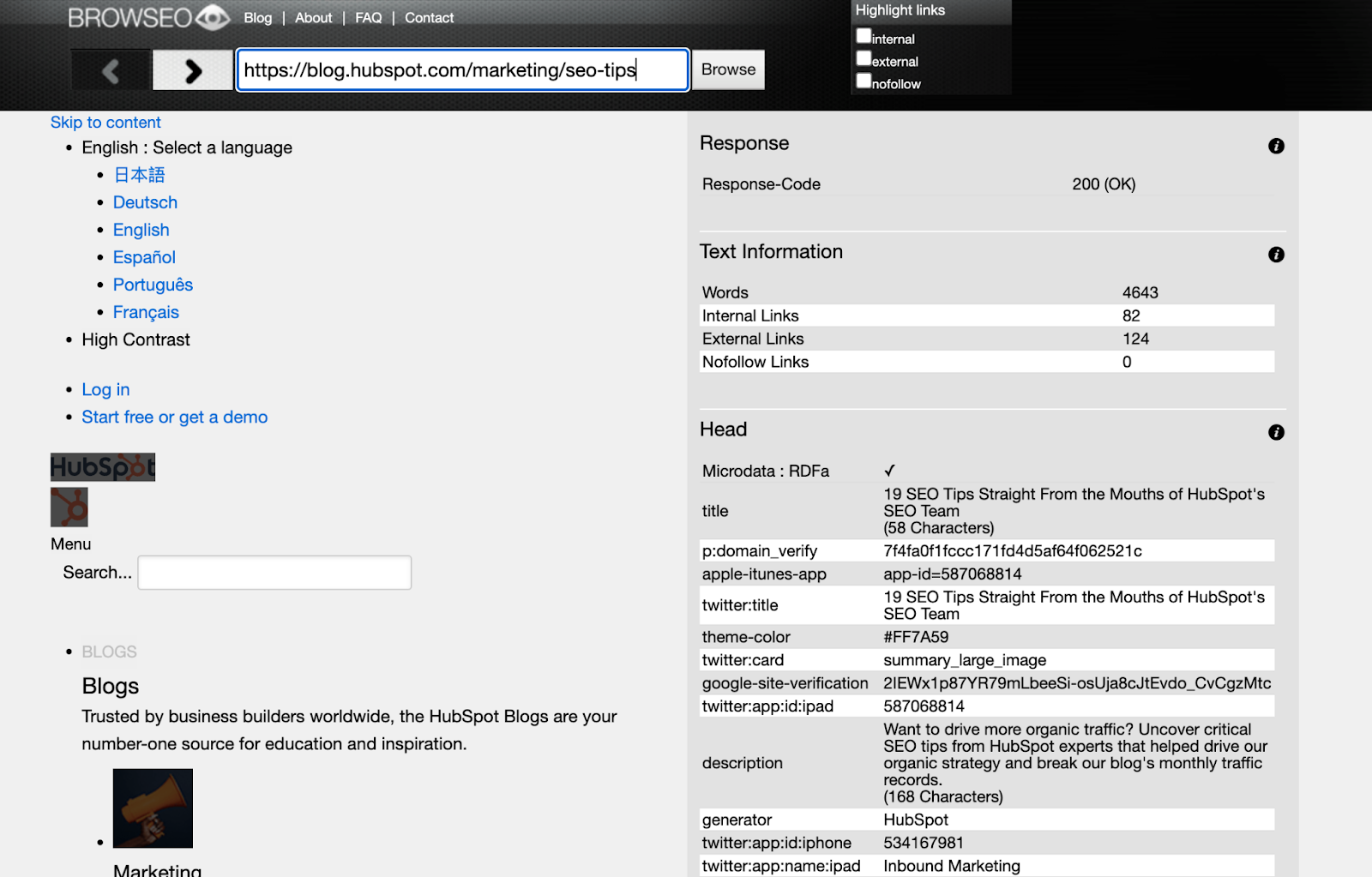The width and height of the screenshot is (1372, 877).
Task: Open the Blog menu item
Action: (x=257, y=18)
